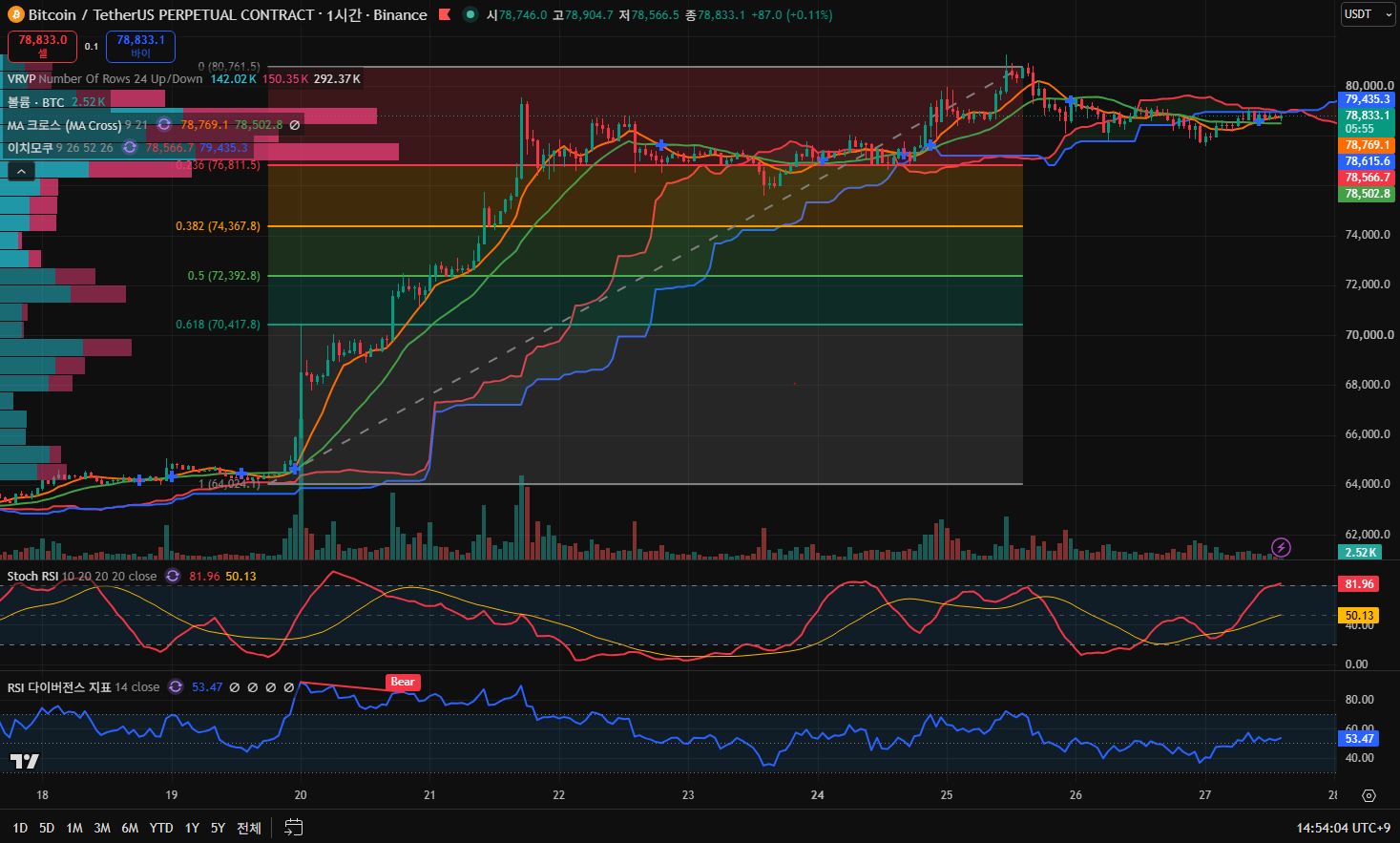Click the yellow 50.13 Stoch RSI tag
The image size is (1400, 843).
pos(1359,616)
